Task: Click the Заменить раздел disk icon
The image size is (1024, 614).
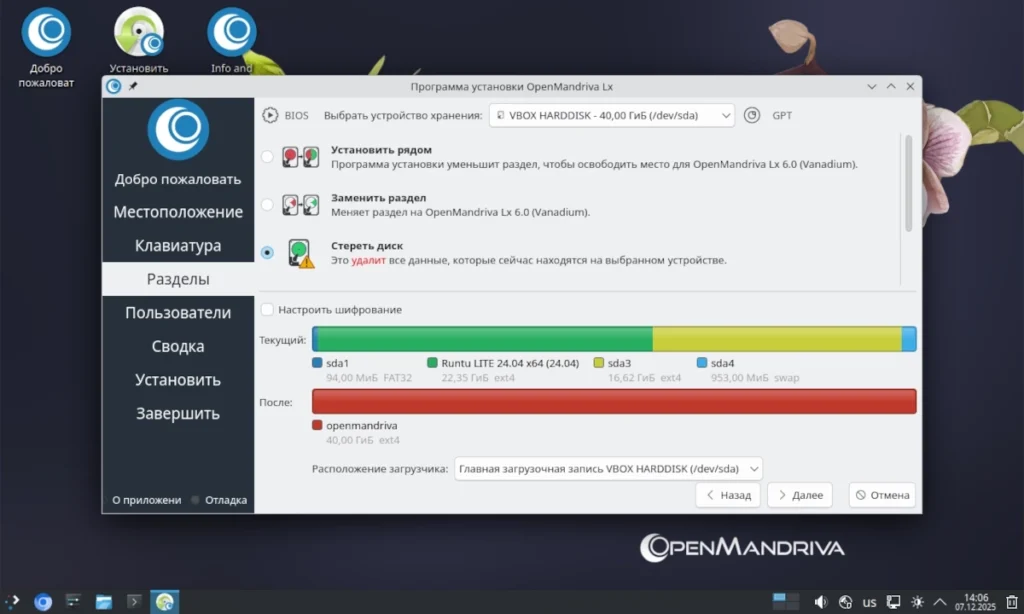Action: (300, 205)
